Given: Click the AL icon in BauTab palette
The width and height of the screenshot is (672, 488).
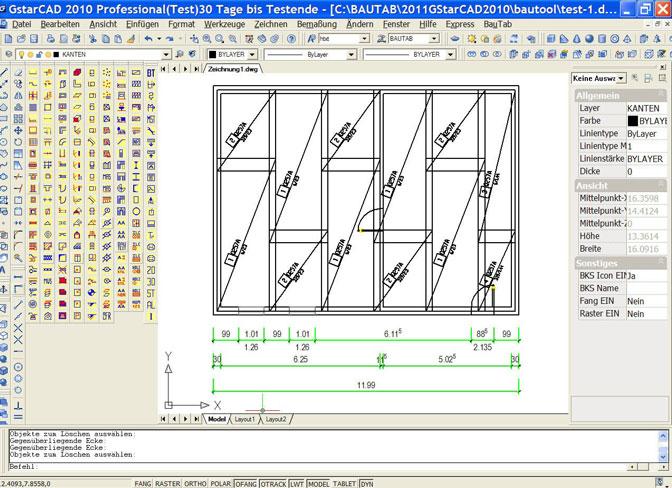Looking at the screenshot, I should (150, 305).
